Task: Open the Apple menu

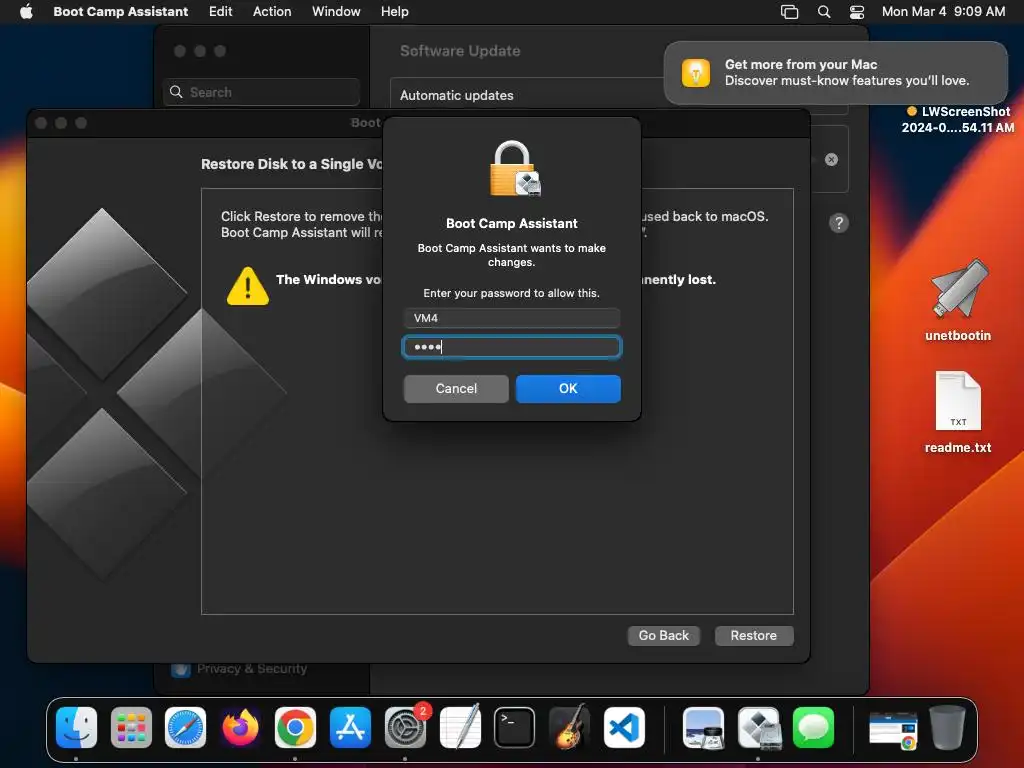Action: (x=26, y=11)
